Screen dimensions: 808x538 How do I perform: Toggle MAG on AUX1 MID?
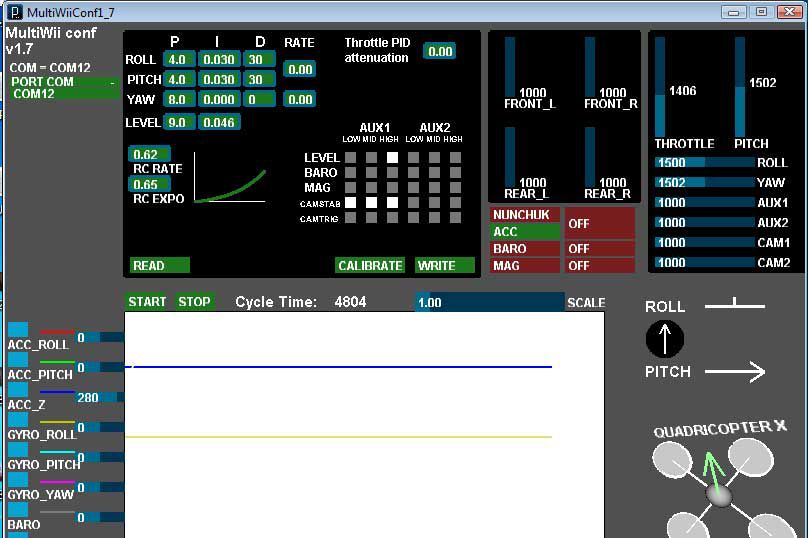click(x=372, y=188)
